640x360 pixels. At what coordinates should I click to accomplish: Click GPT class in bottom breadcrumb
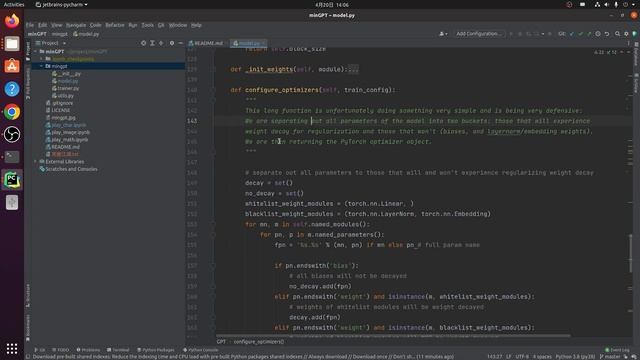221,342
